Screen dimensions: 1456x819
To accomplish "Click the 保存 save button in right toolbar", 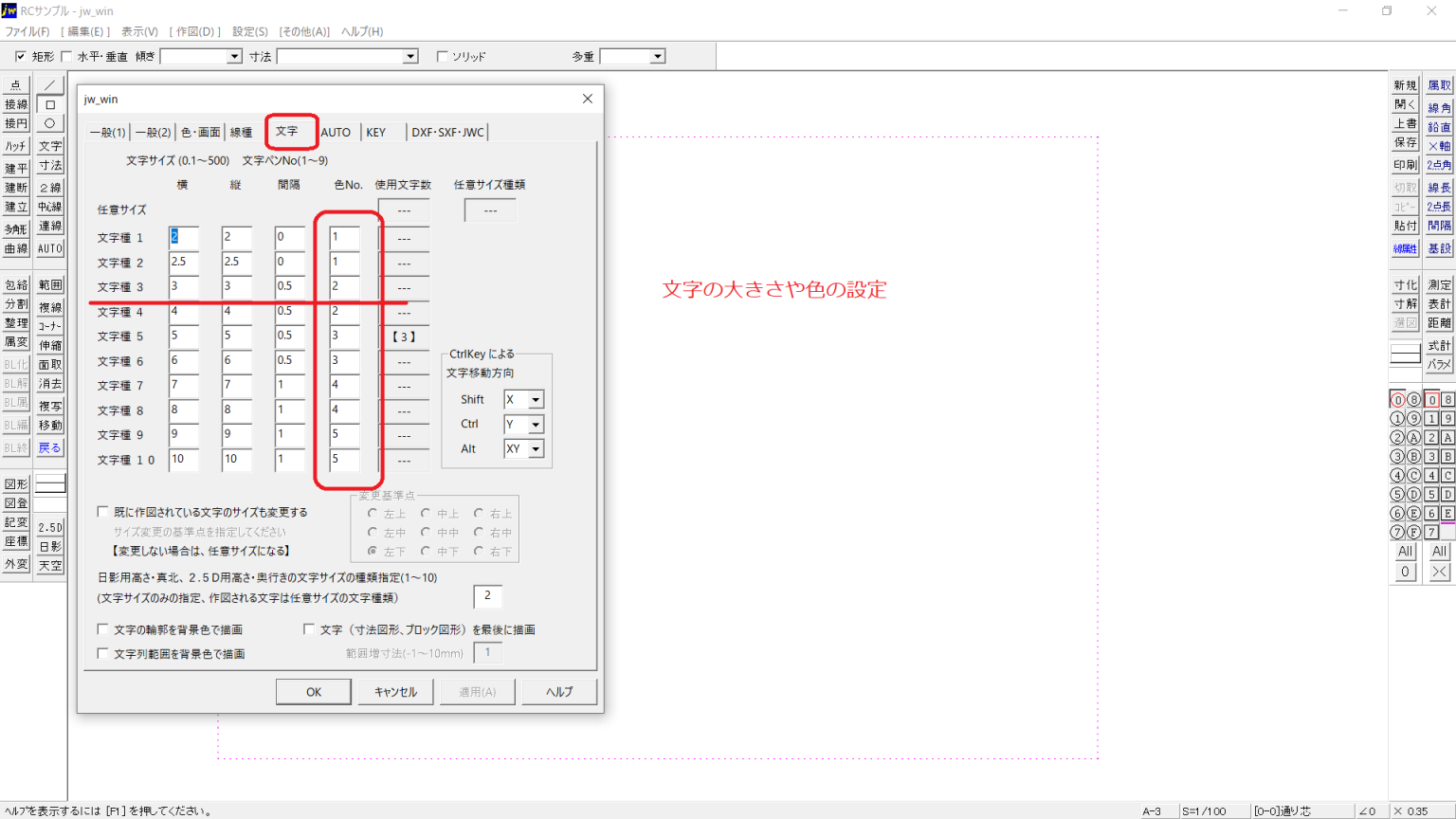I will (1405, 143).
